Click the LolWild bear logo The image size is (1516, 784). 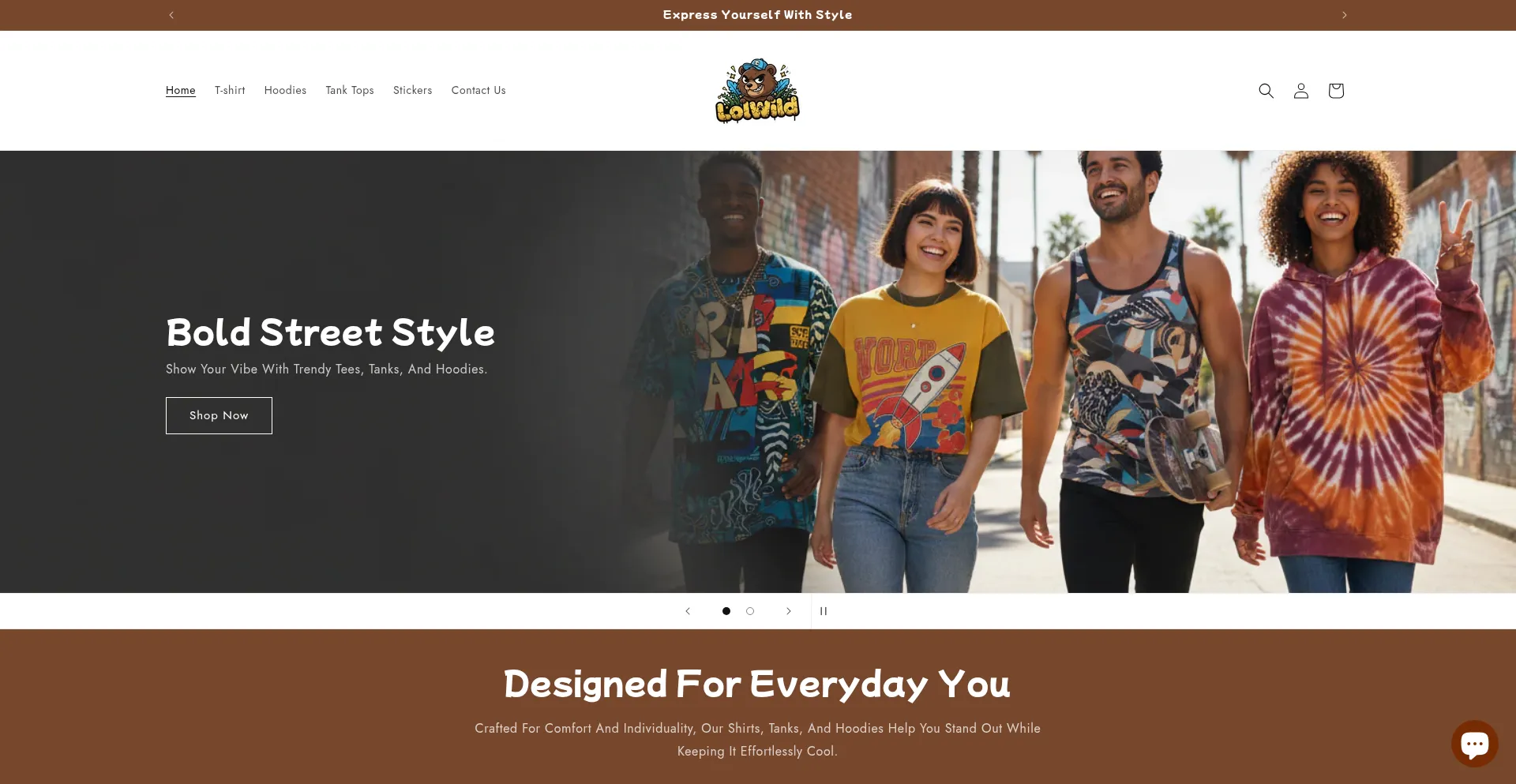click(x=757, y=91)
